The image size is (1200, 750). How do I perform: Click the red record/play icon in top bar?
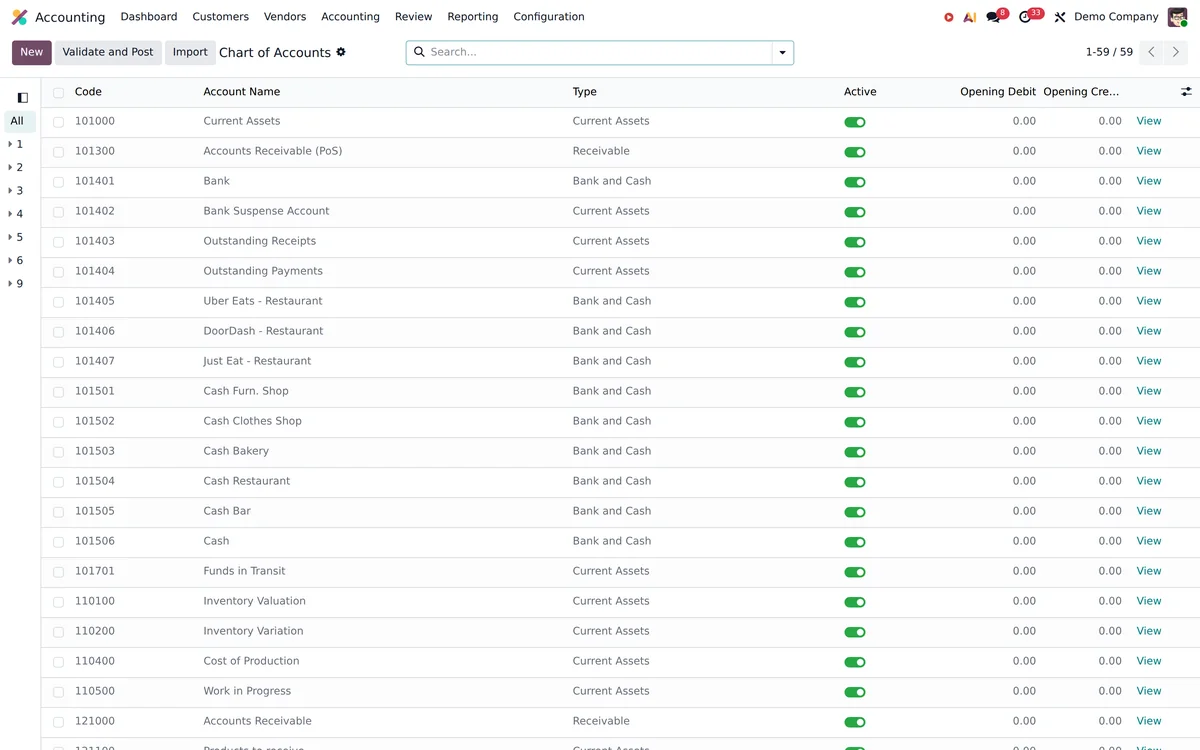click(949, 17)
